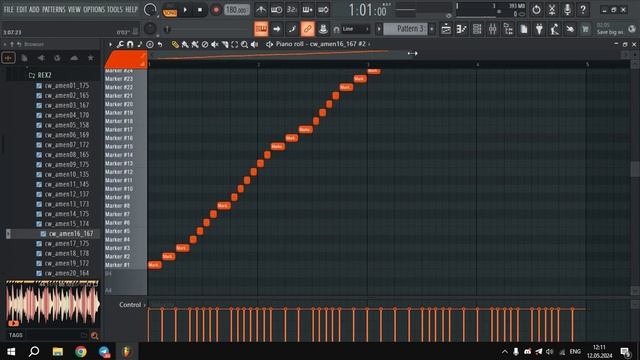Click the piano roll vertical scrollbar
The image size is (640, 360).
tap(635, 169)
